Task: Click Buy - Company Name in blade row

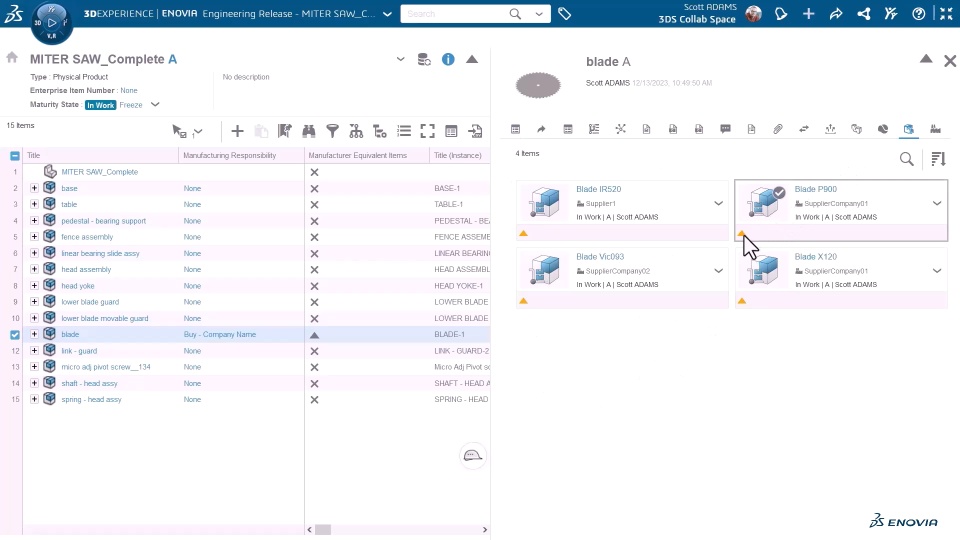Action: click(220, 334)
